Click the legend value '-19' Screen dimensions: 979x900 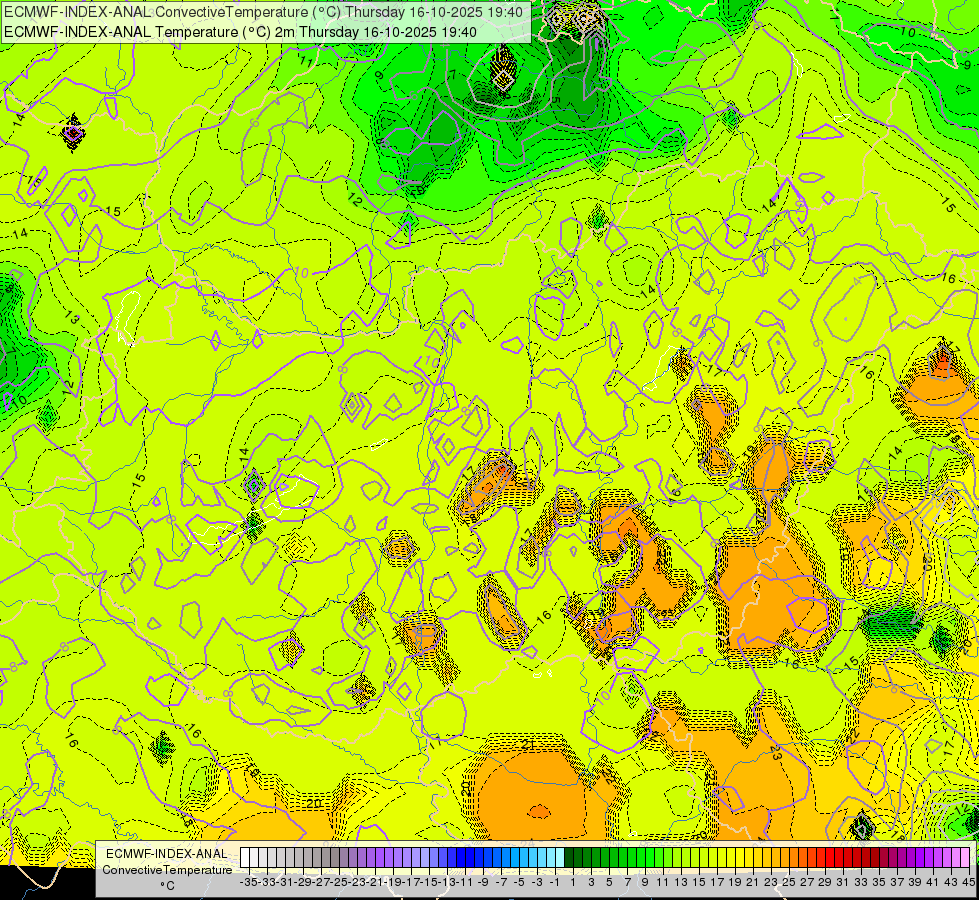393,882
